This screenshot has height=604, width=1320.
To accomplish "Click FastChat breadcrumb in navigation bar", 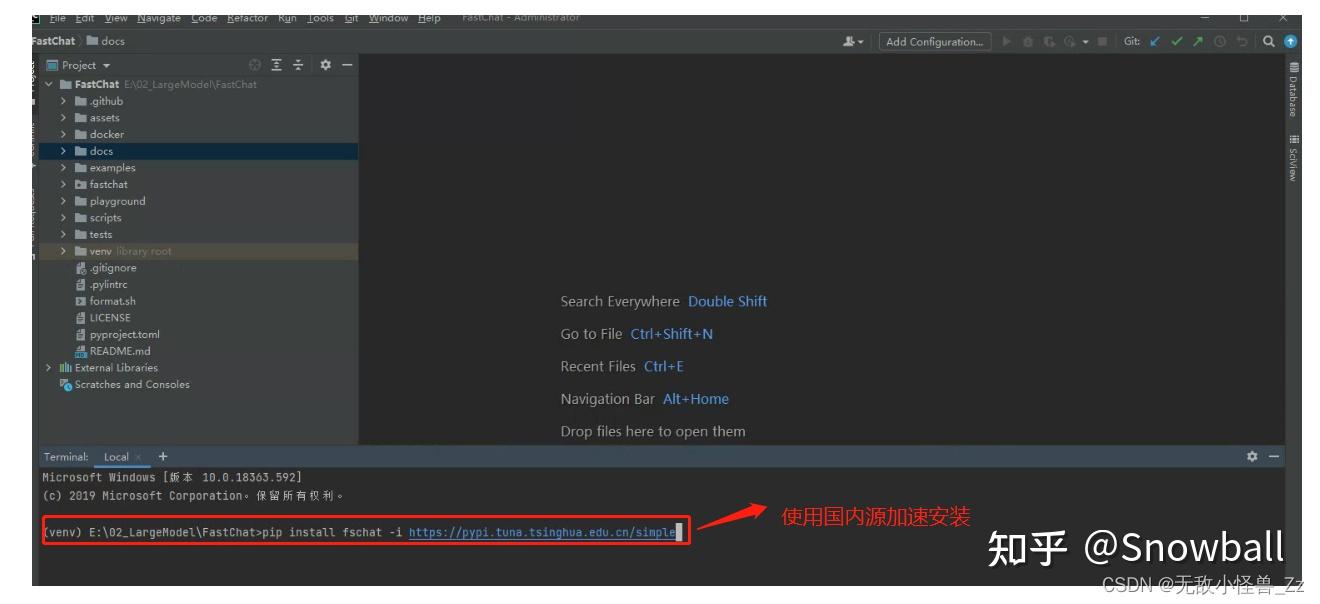I will tap(54, 41).
